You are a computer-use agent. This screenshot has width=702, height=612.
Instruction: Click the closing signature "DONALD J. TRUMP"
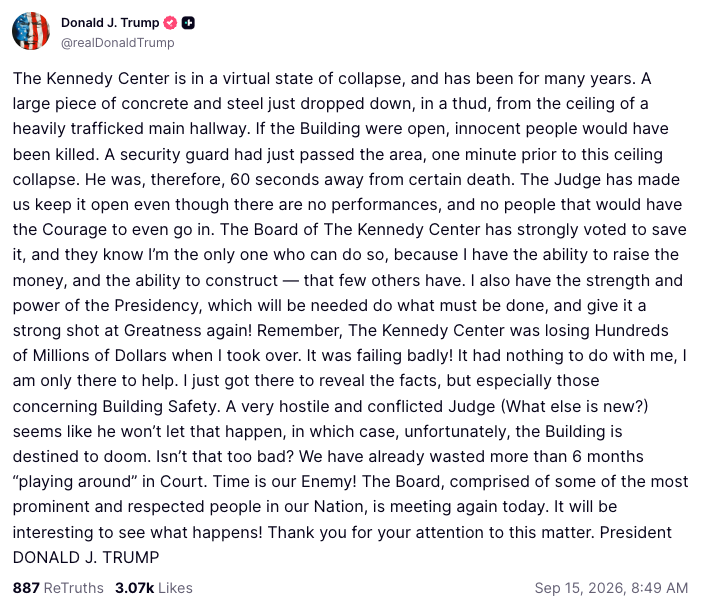click(x=86, y=557)
